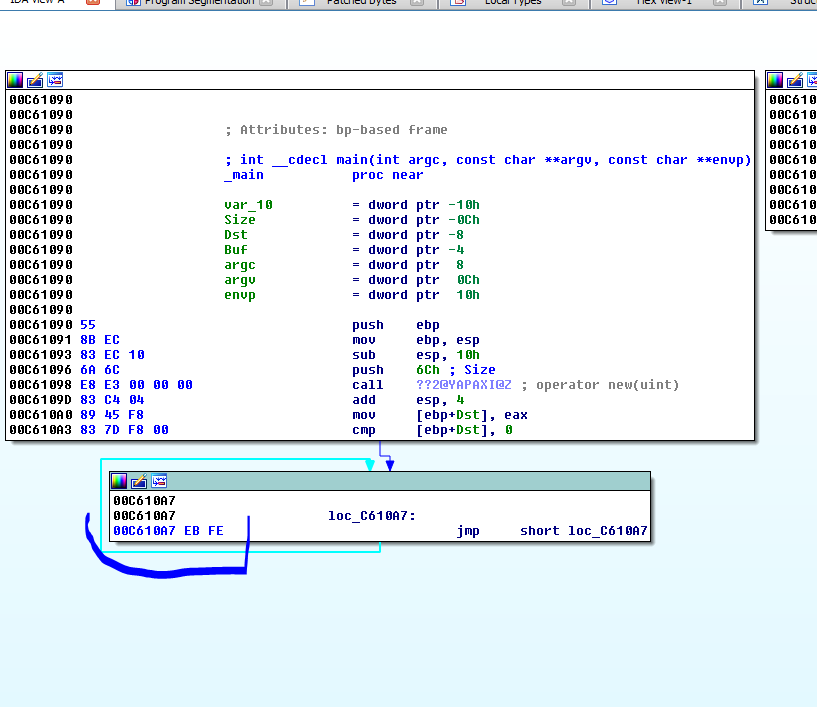Click group nodes icon on loc_C610A7 block

[x=159, y=481]
